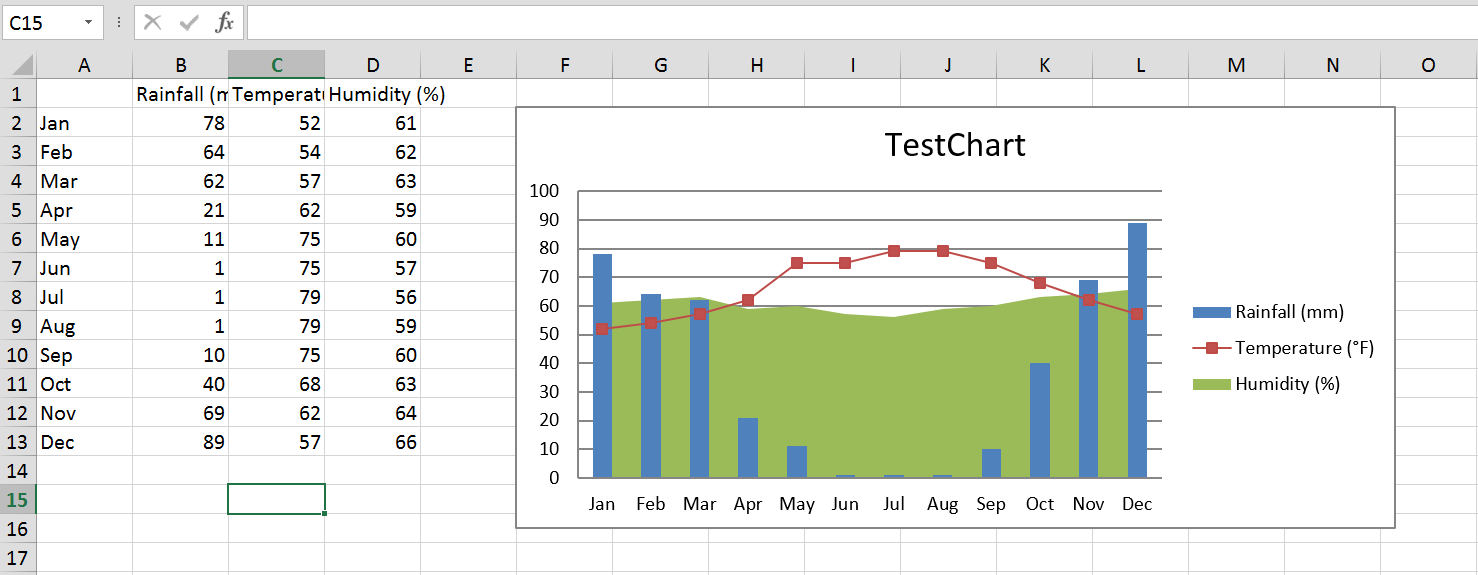The width and height of the screenshot is (1478, 575).
Task: Click the blue Rainfall (mm) legend swatch
Action: [x=1212, y=312]
